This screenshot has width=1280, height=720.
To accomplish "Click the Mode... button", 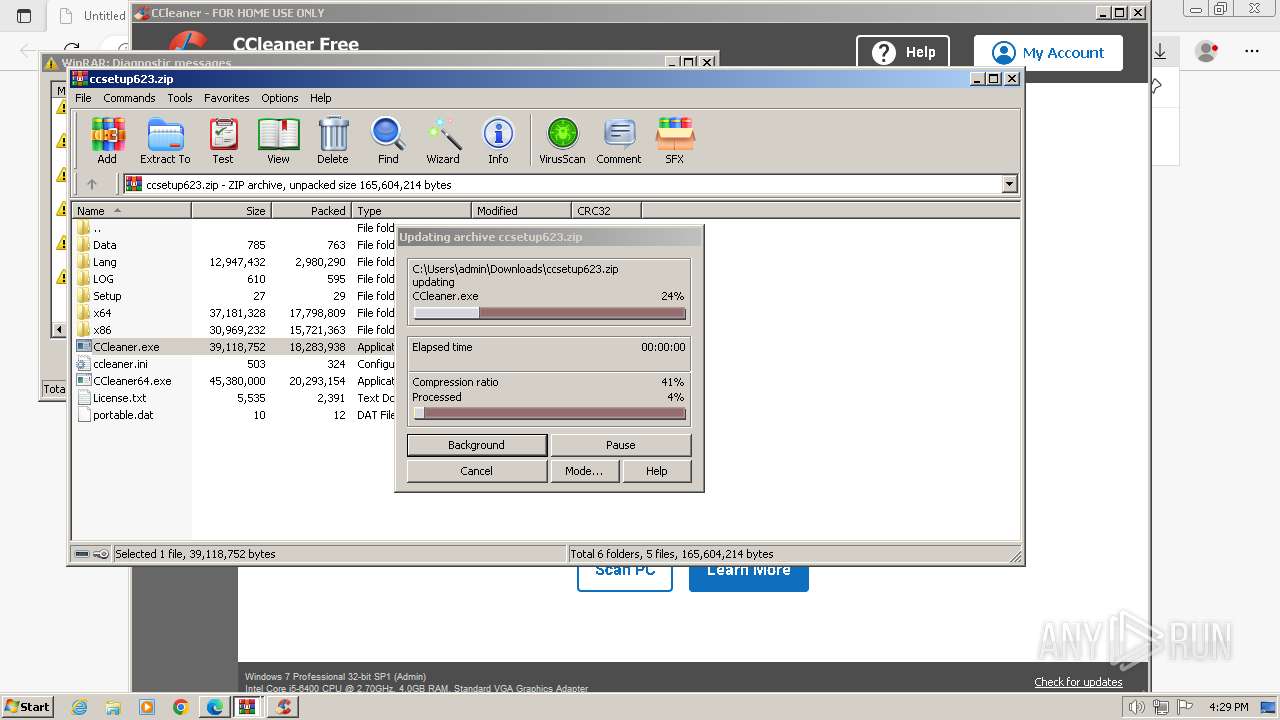I will pyautogui.click(x=584, y=471).
